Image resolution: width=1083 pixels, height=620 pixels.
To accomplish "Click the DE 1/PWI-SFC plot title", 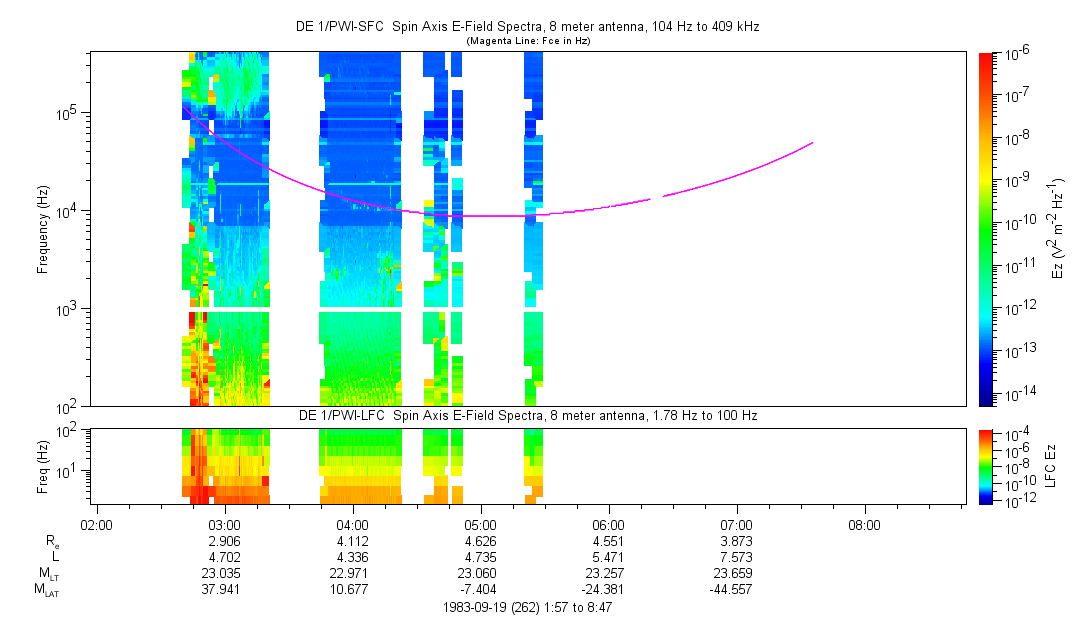I will point(528,27).
